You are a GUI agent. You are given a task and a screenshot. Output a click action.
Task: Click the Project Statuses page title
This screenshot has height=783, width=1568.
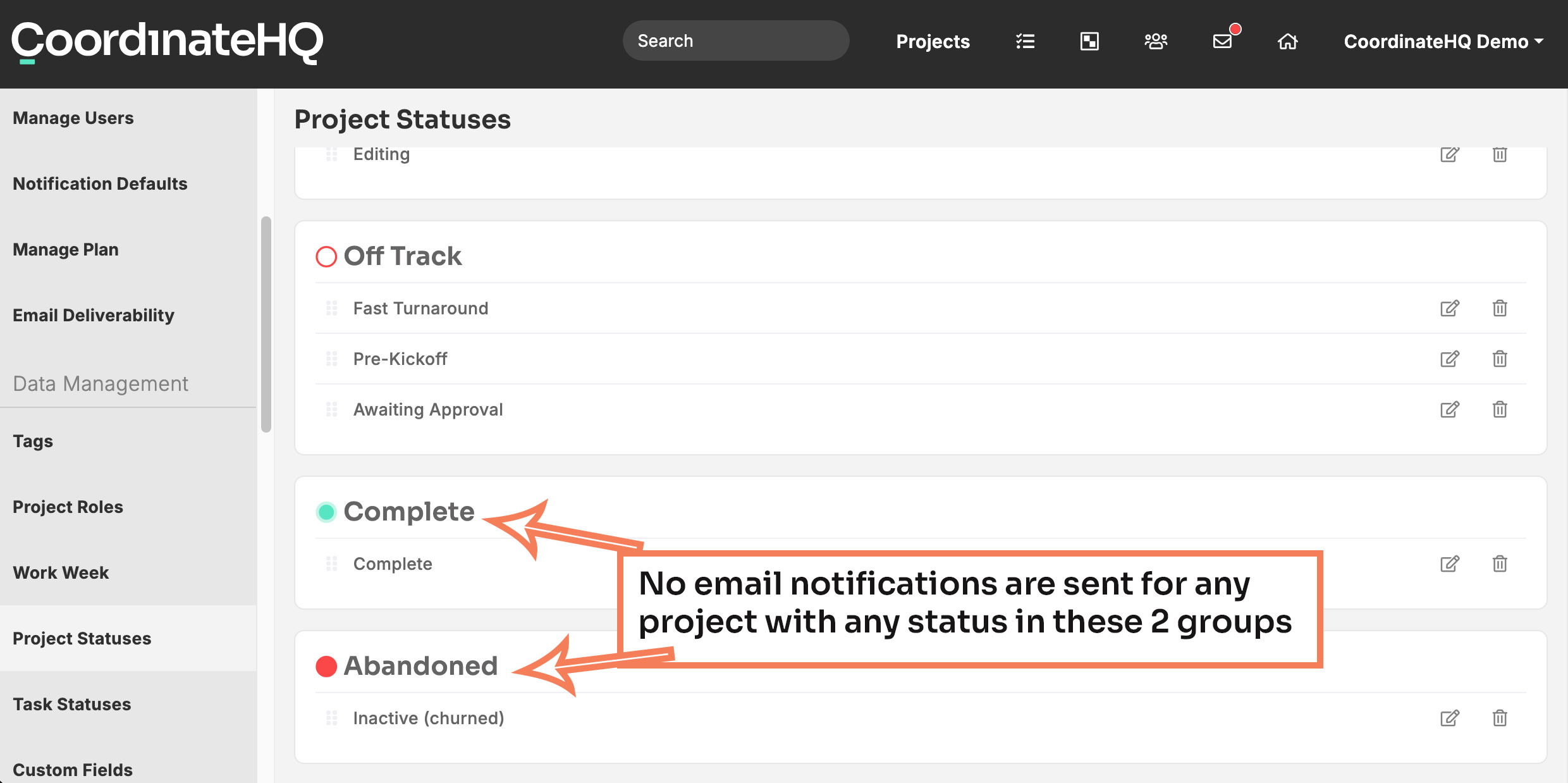403,120
